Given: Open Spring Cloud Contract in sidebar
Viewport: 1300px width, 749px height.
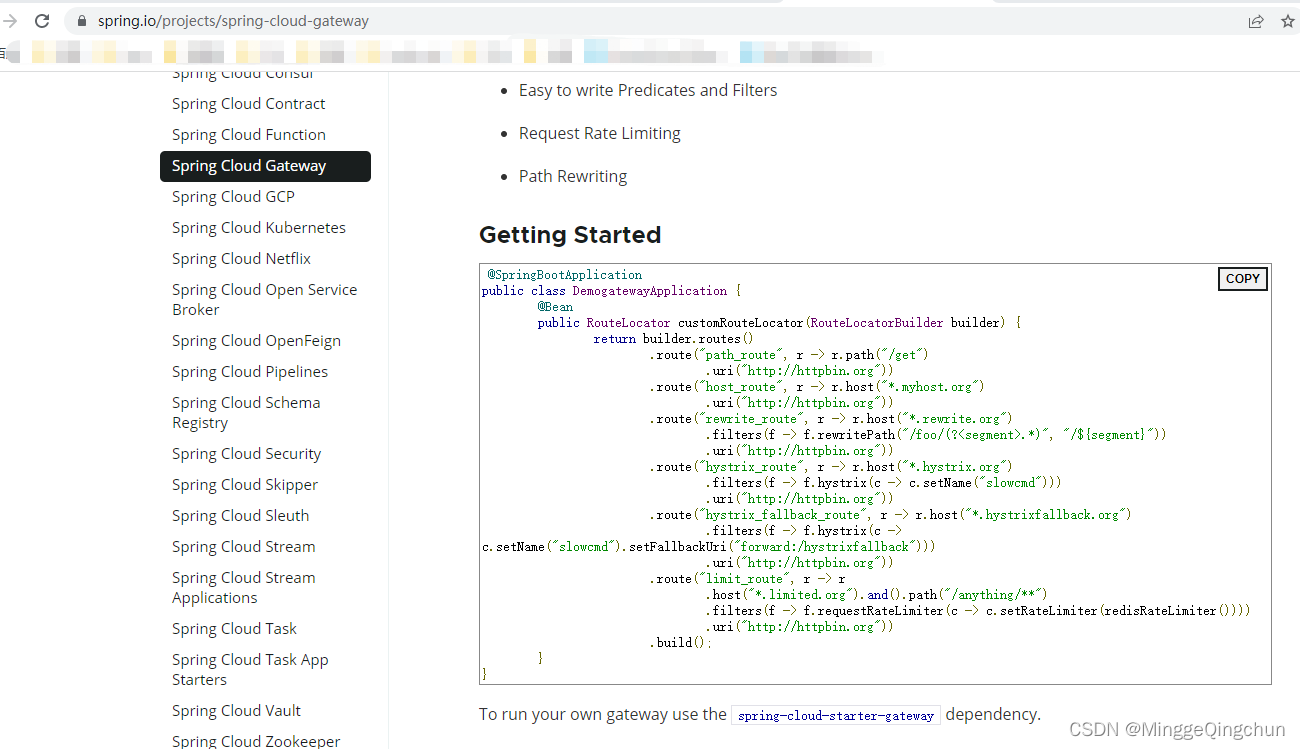Looking at the screenshot, I should click(x=249, y=104).
